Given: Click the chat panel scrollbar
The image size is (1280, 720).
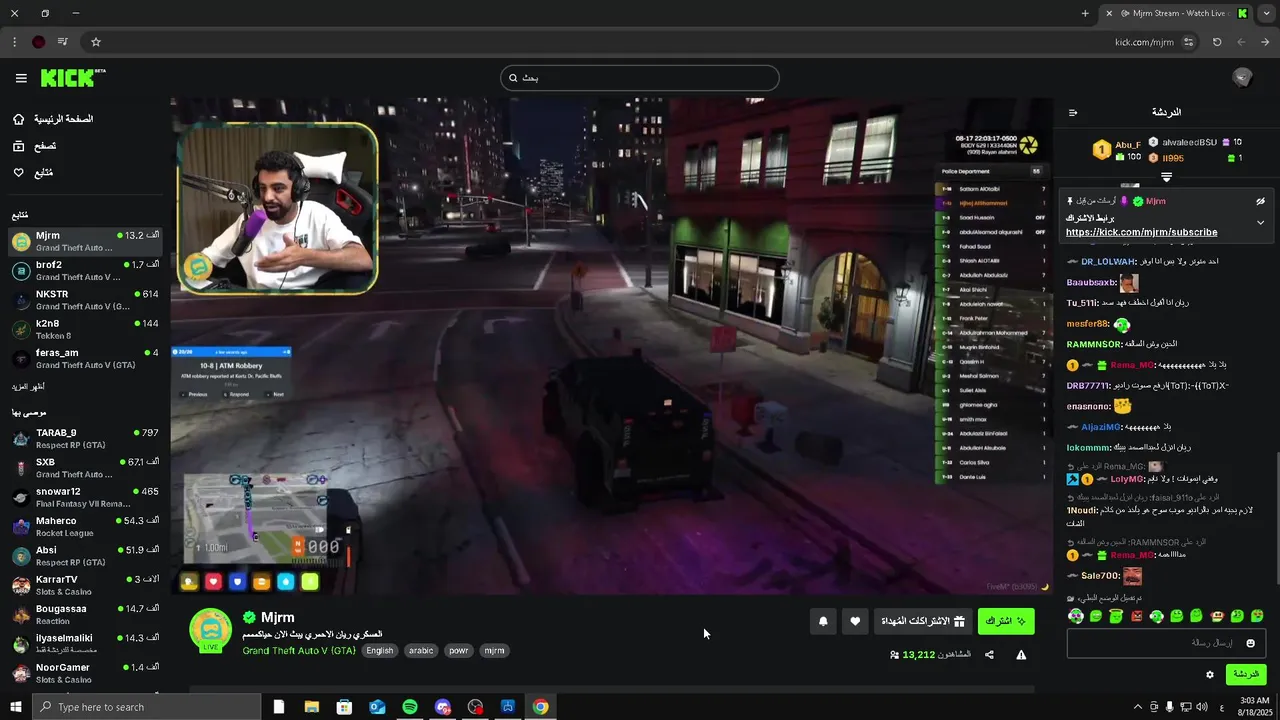Looking at the screenshot, I should click(1276, 520).
